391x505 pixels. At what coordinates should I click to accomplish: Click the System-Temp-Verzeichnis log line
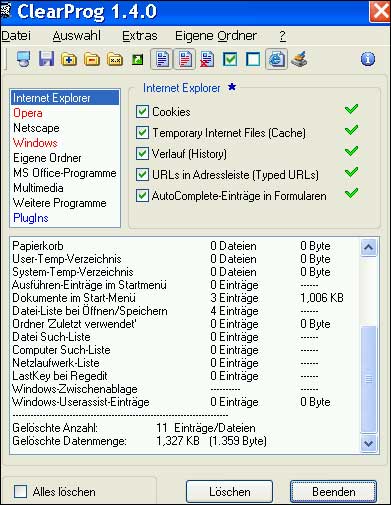pos(172,272)
